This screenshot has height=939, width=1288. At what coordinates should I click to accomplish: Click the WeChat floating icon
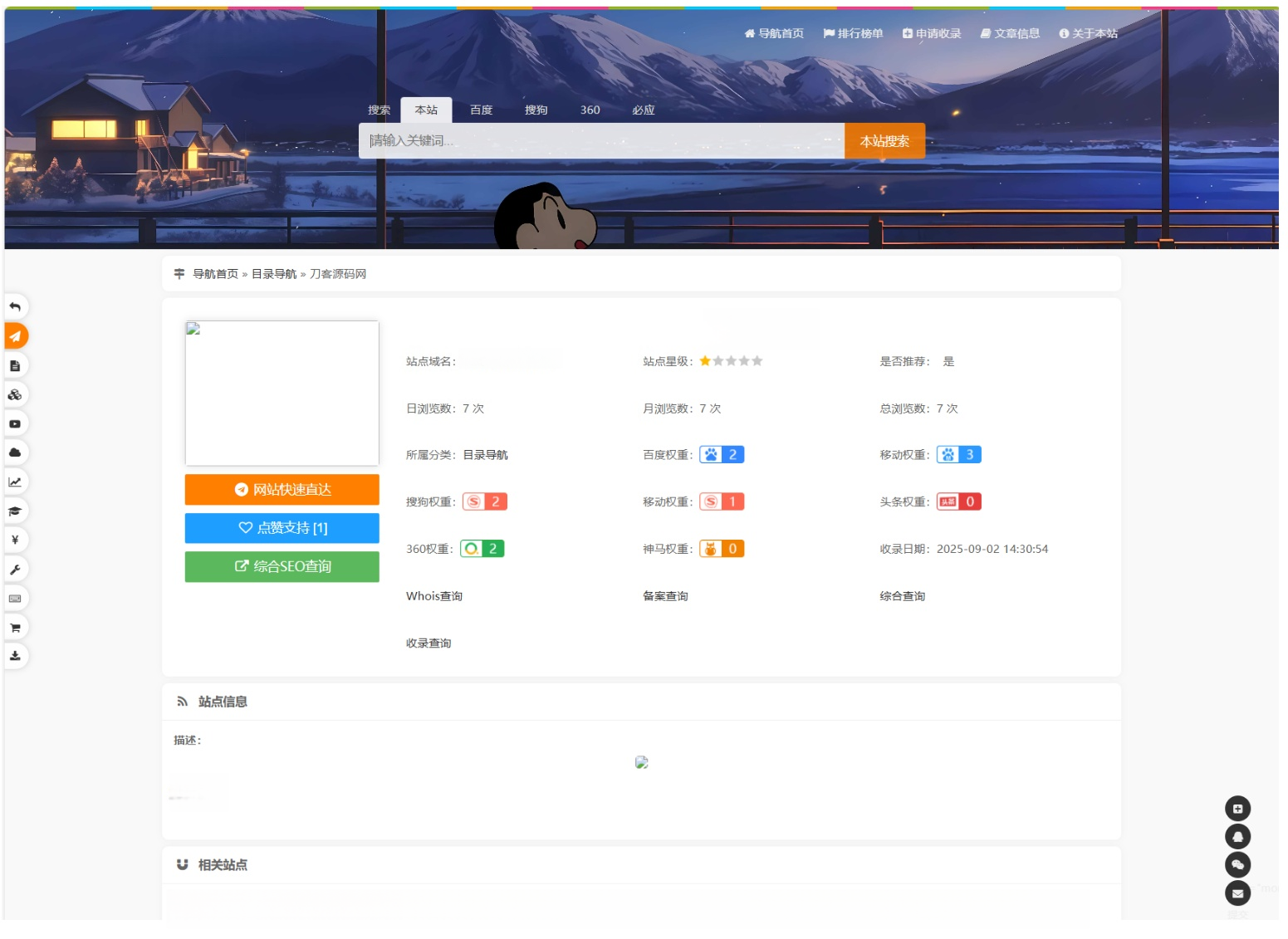1237,864
